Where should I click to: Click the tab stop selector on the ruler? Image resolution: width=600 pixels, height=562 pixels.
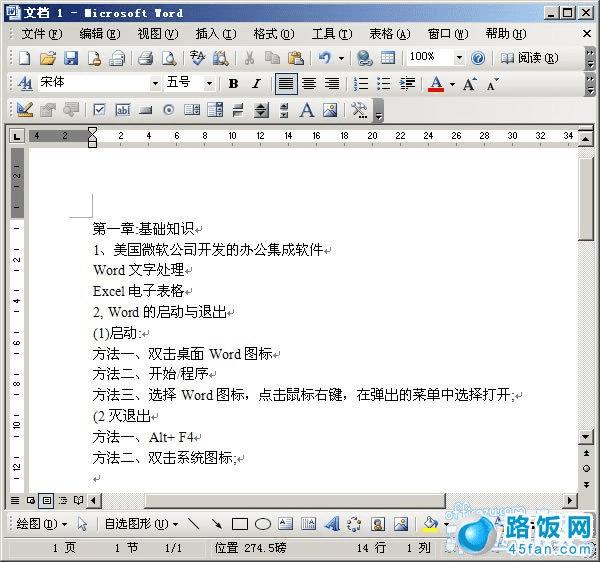pos(16,136)
